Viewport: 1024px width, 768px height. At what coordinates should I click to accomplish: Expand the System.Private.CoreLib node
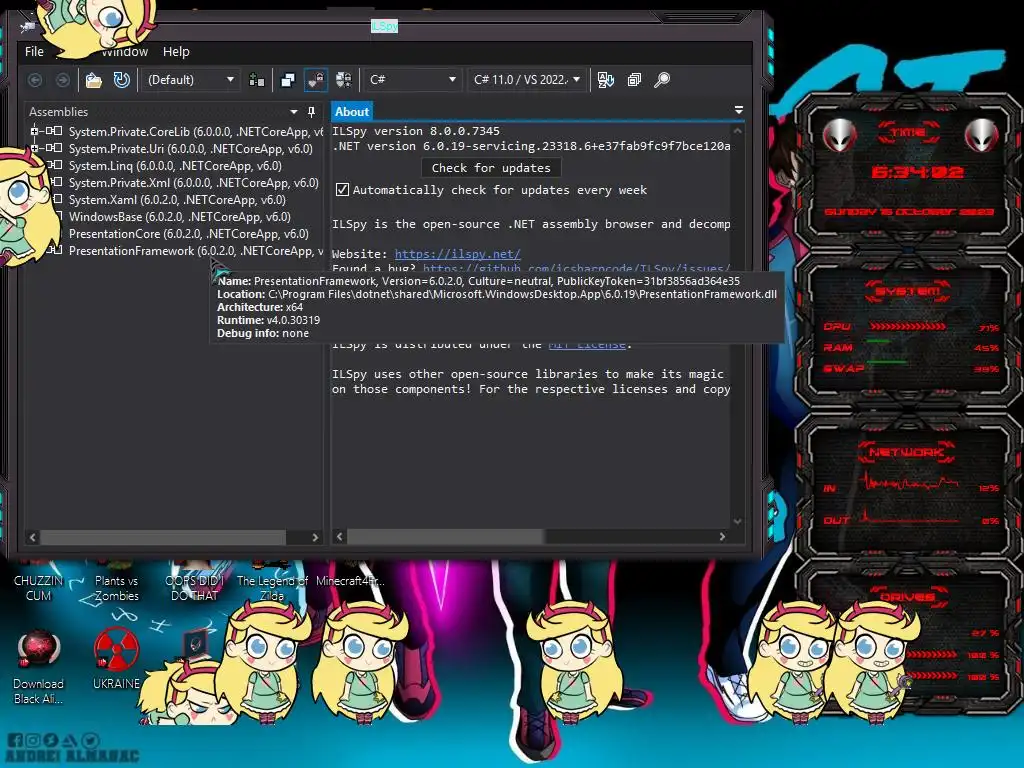pyautogui.click(x=34, y=131)
